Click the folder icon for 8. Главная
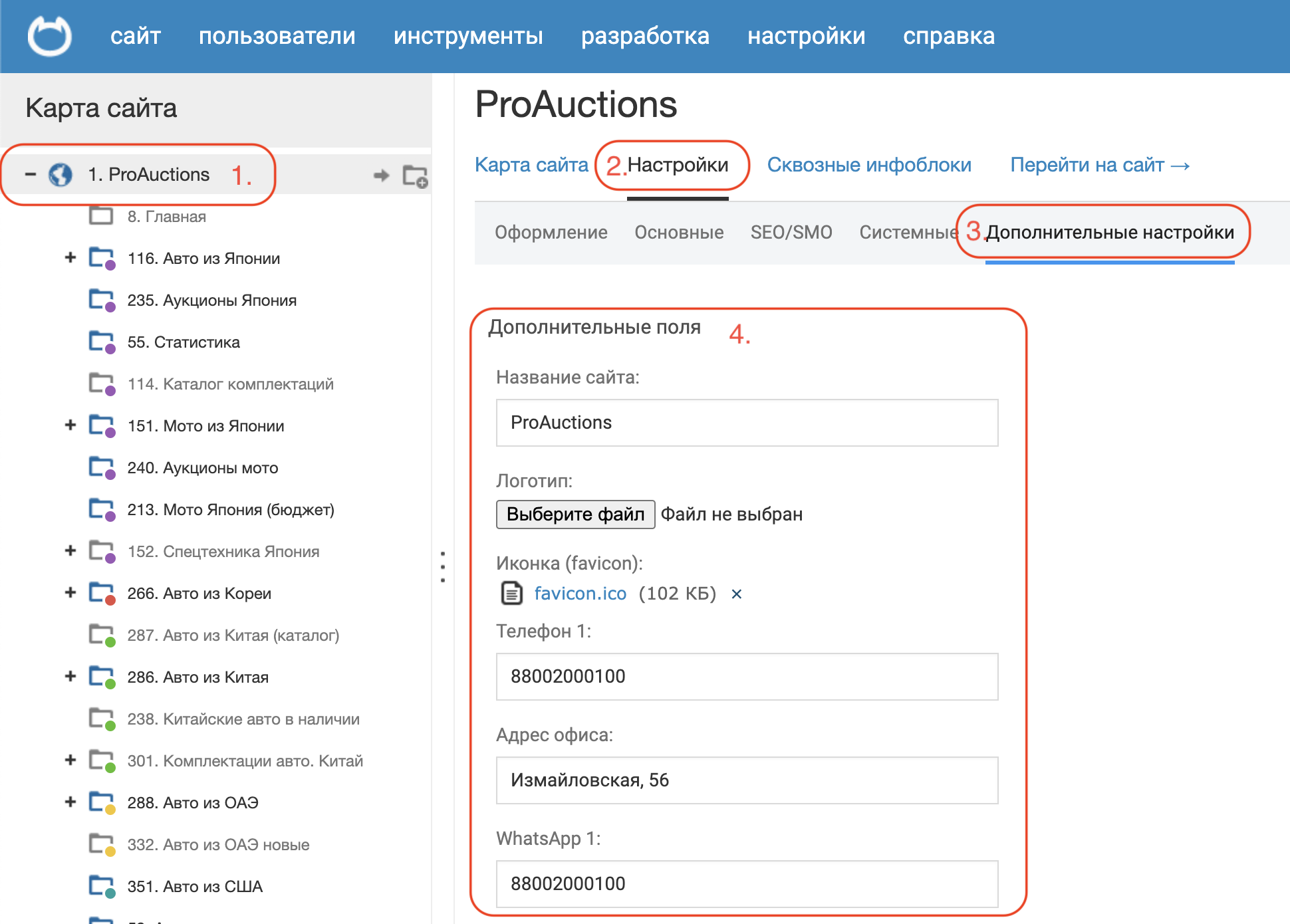Image resolution: width=1290 pixels, height=924 pixels. 101,216
